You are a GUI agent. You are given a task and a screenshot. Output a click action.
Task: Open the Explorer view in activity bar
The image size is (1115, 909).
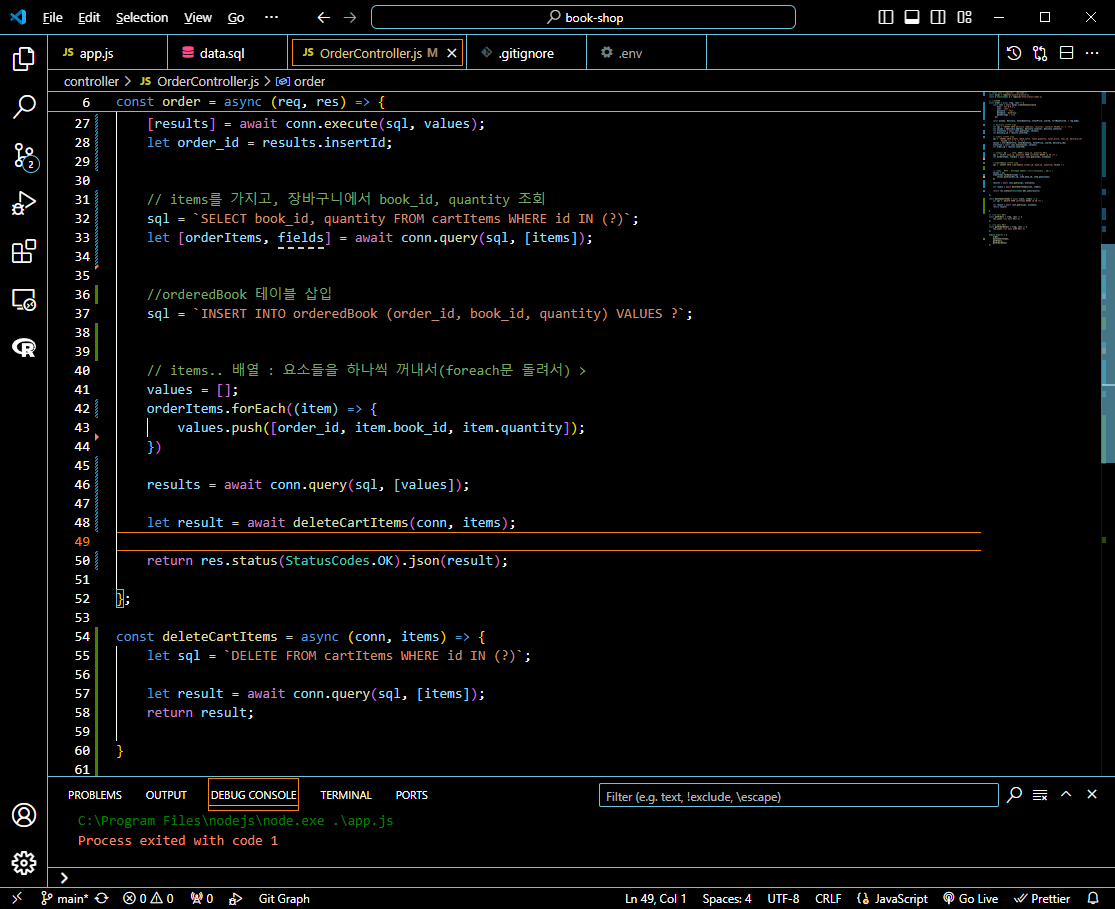(x=23, y=59)
